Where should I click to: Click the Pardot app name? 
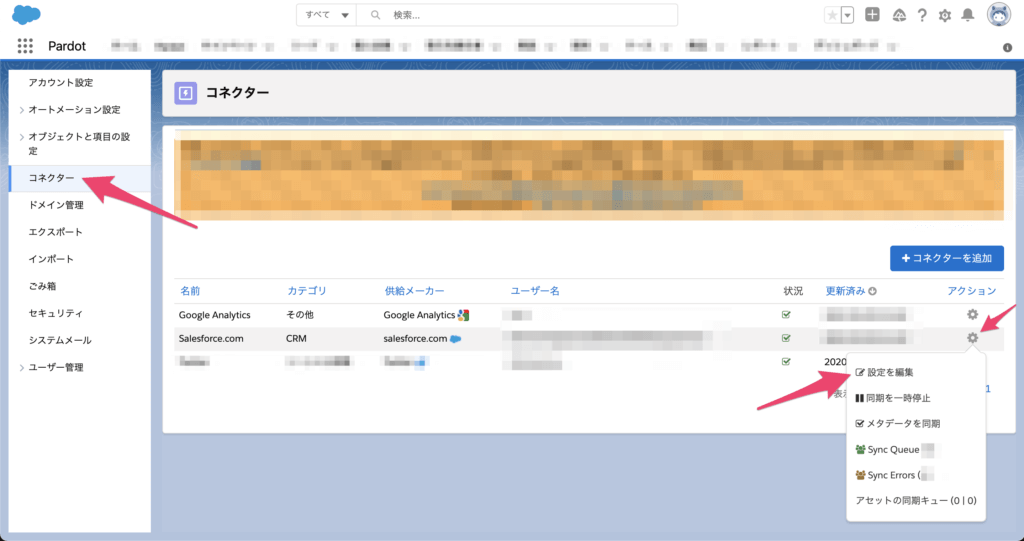67,46
